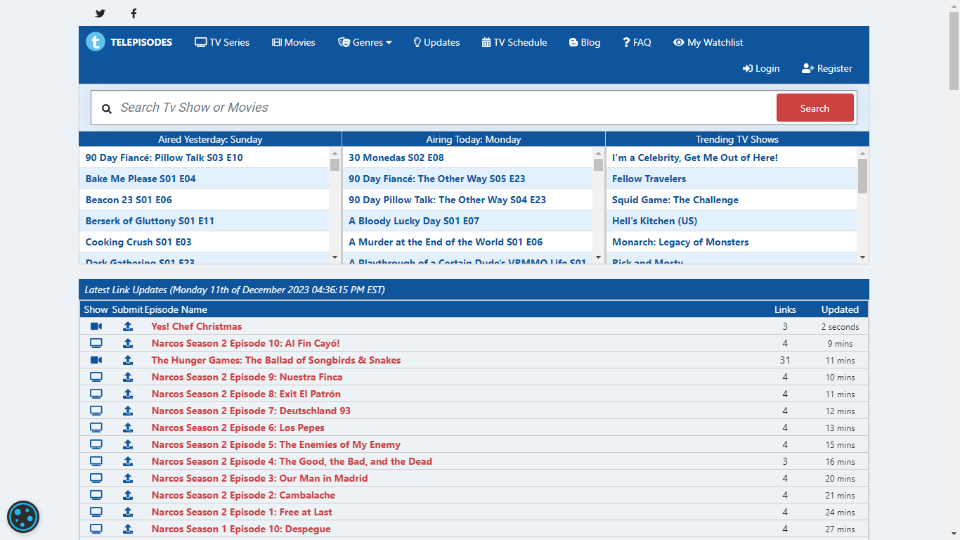Open the Twitter social icon
Viewport: 960px width, 540px height.
point(100,13)
